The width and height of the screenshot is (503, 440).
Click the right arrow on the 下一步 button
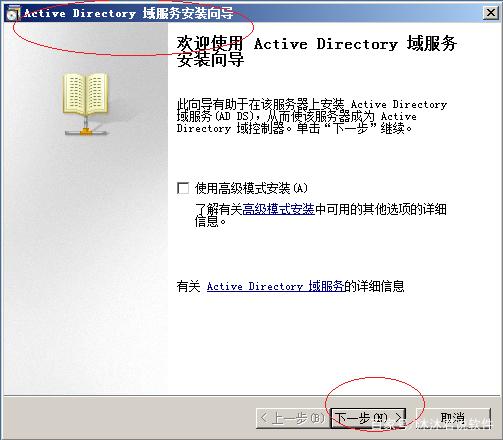[x=398, y=418]
